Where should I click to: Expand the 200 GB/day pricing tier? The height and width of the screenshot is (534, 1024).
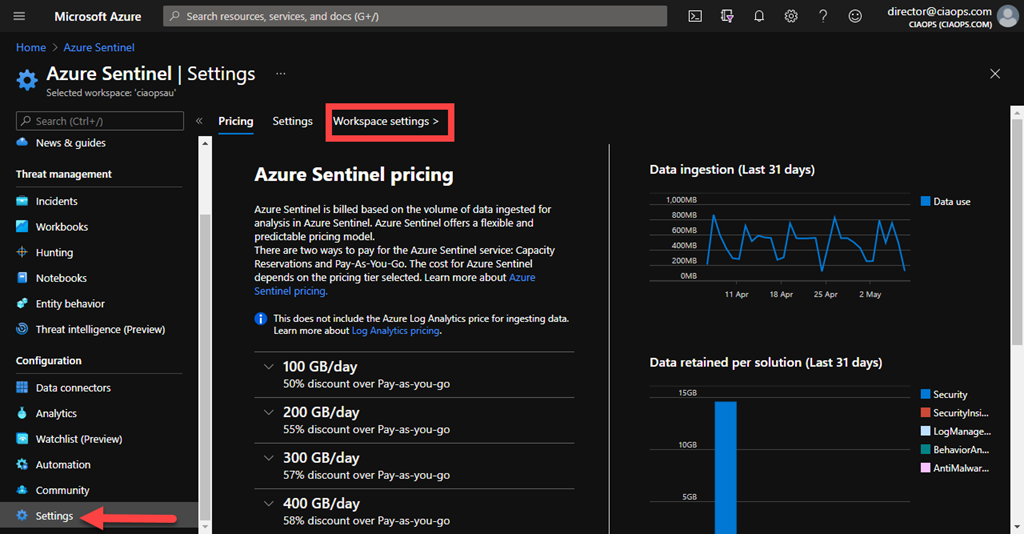pyautogui.click(x=268, y=412)
